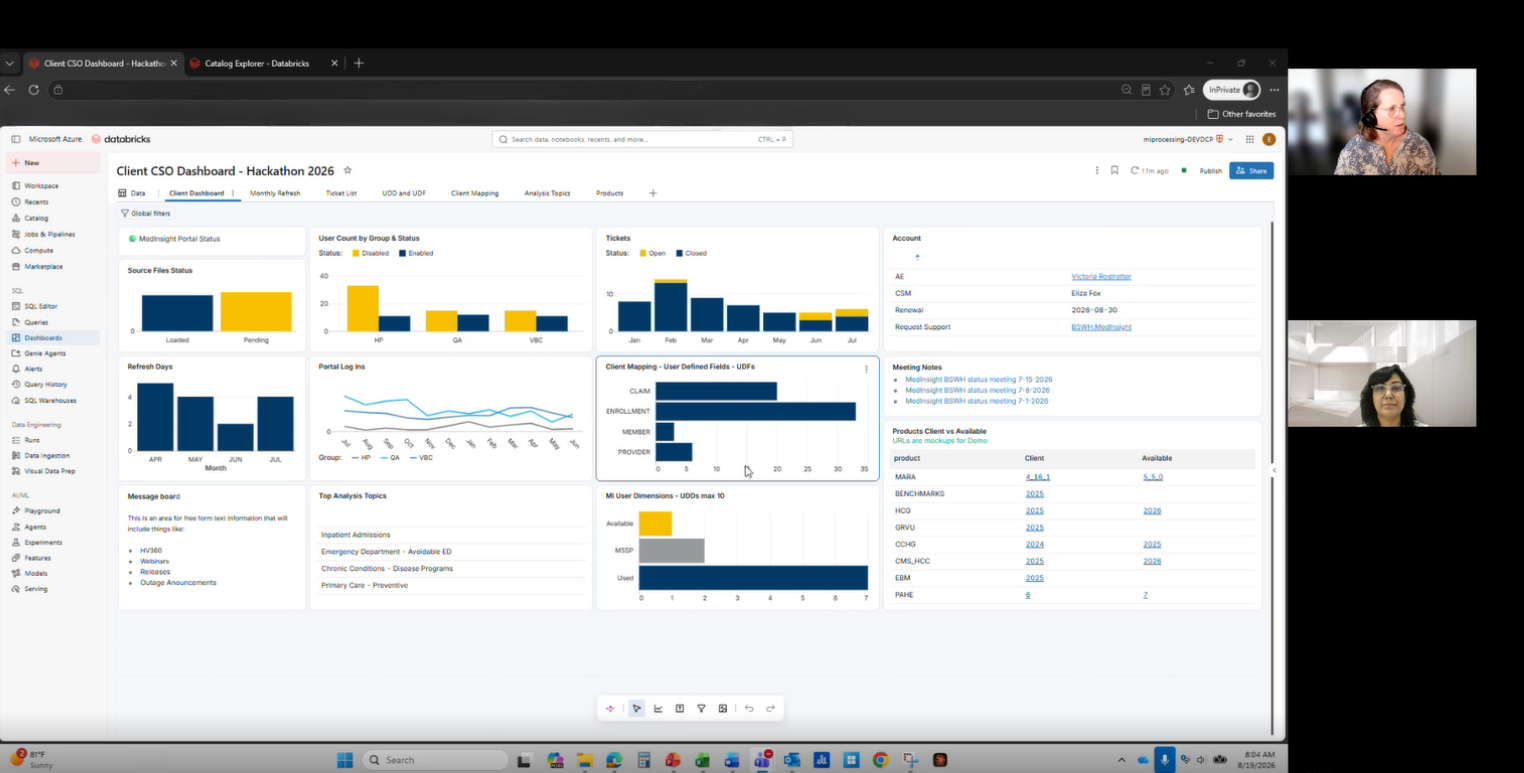
Task: Add a new dashboard page with plus
Action: 653,193
